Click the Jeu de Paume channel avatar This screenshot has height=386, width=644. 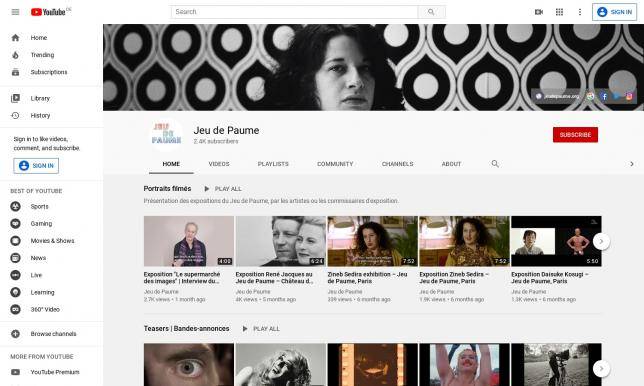[166, 134]
